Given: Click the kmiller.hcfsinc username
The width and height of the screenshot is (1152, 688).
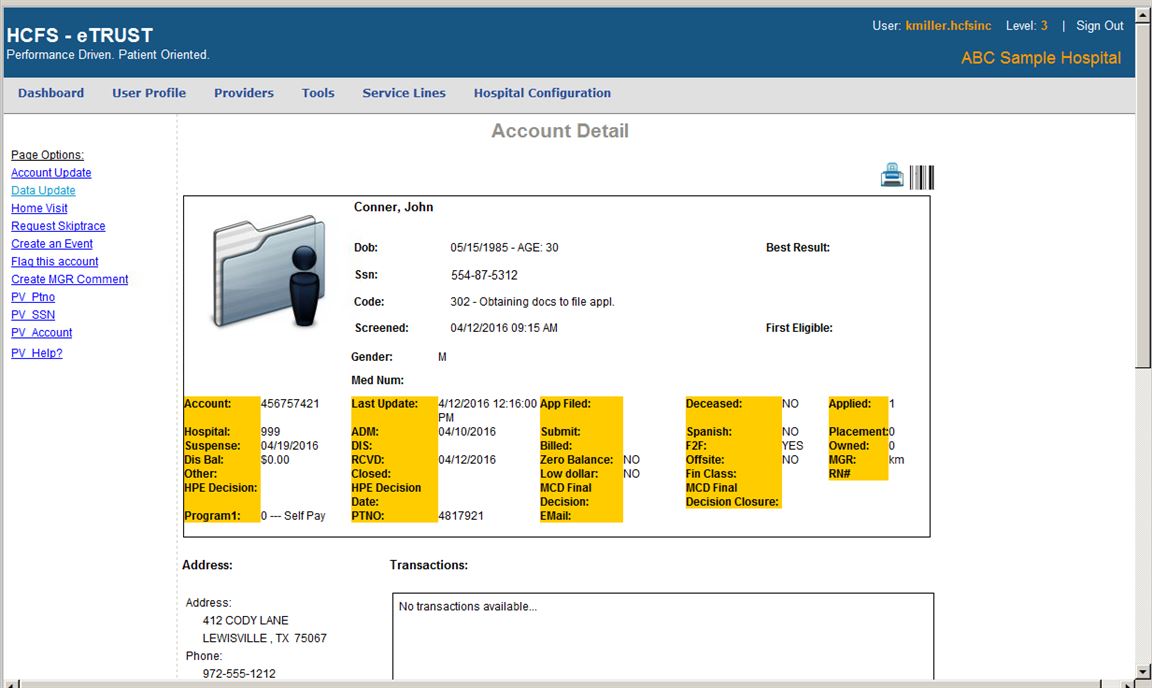Looking at the screenshot, I should pyautogui.click(x=948, y=26).
